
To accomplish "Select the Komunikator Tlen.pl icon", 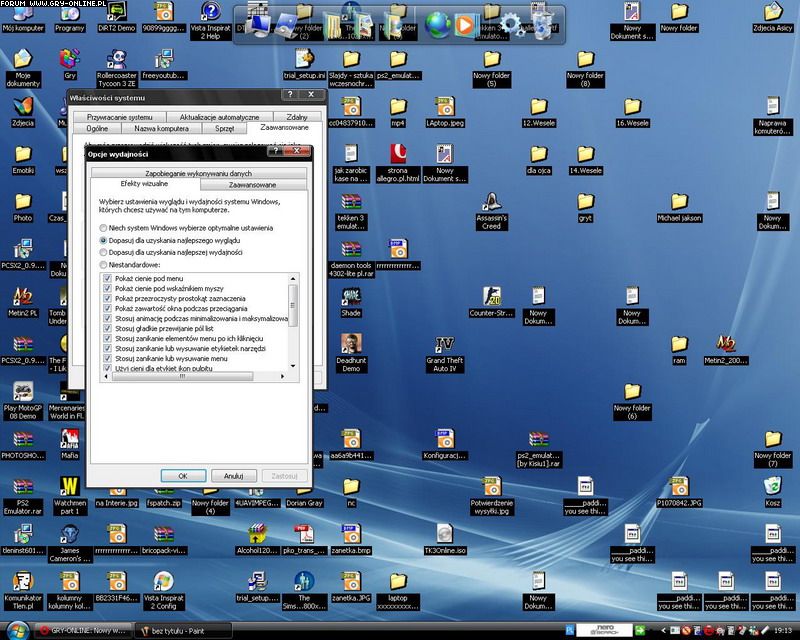I will pyautogui.click(x=23, y=591).
